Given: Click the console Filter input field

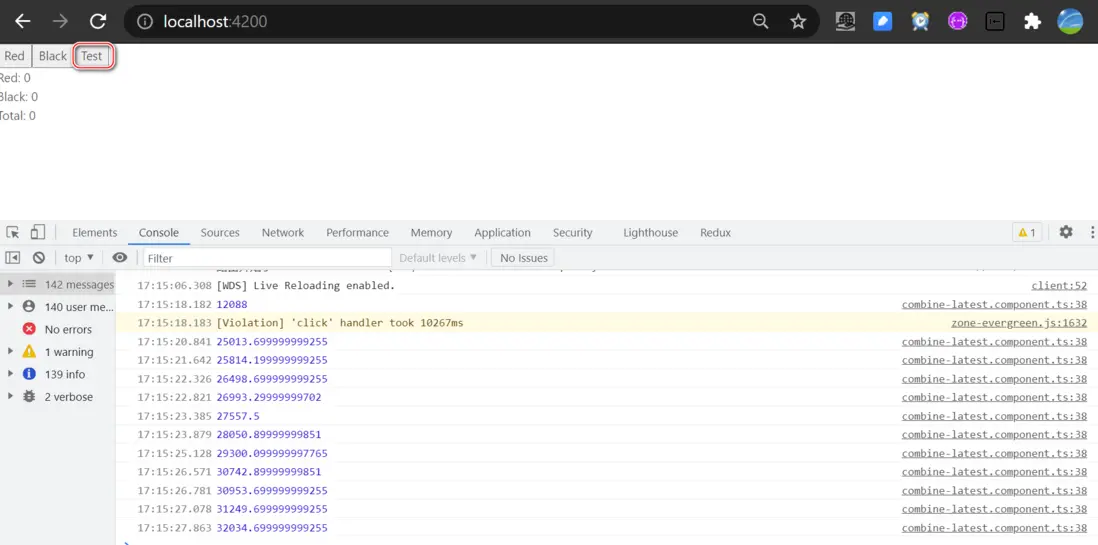Looking at the screenshot, I should 266,258.
